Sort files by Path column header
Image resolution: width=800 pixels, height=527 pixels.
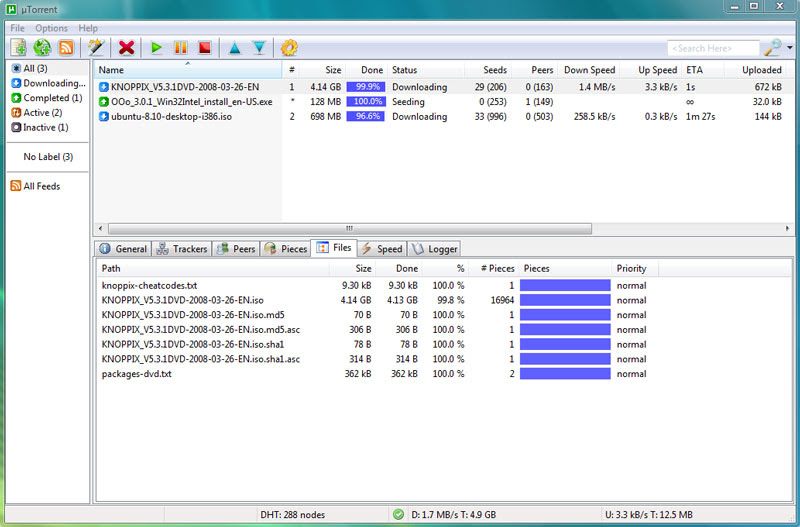point(213,268)
